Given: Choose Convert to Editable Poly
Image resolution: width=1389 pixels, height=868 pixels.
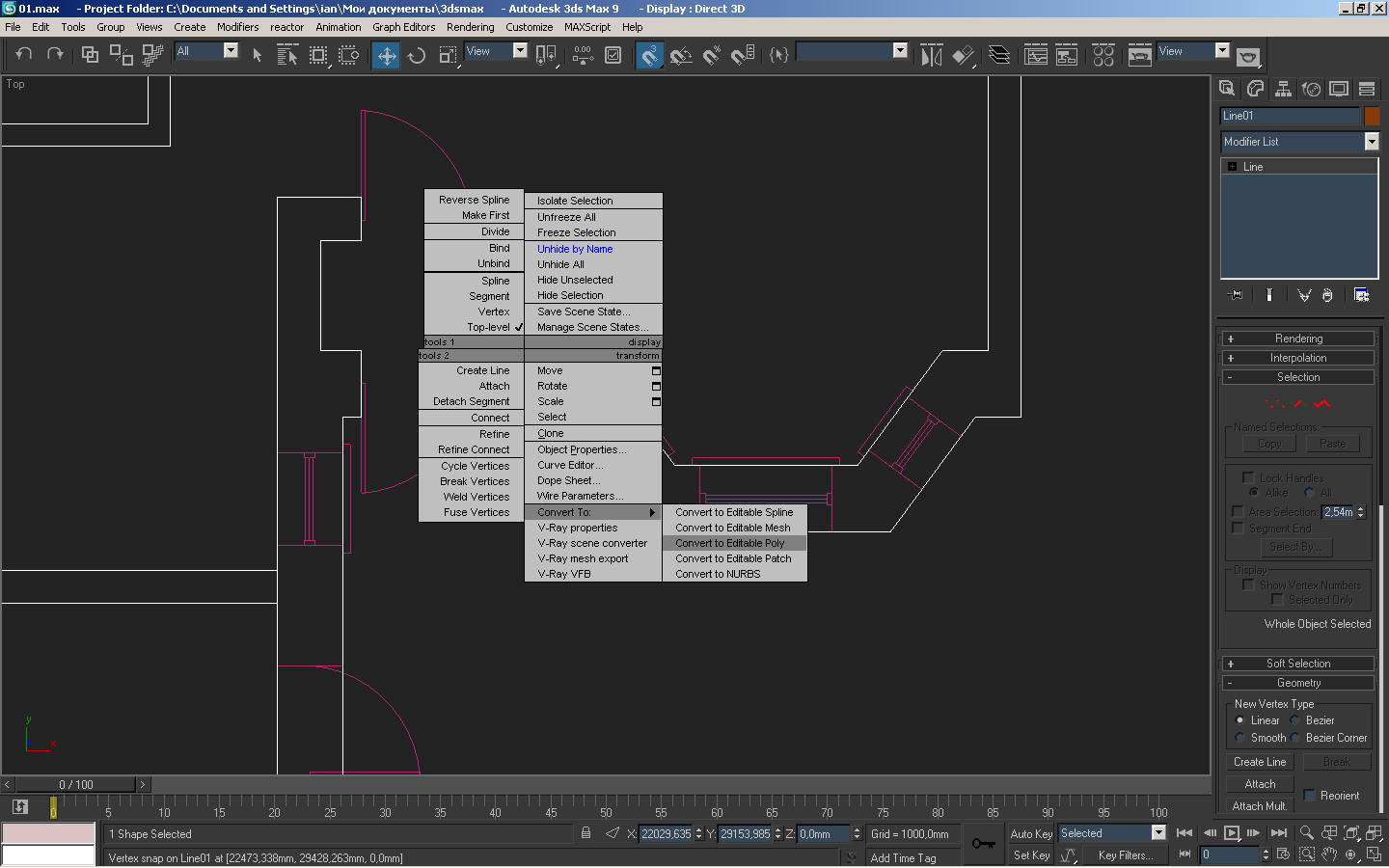Looking at the screenshot, I should [734, 543].
